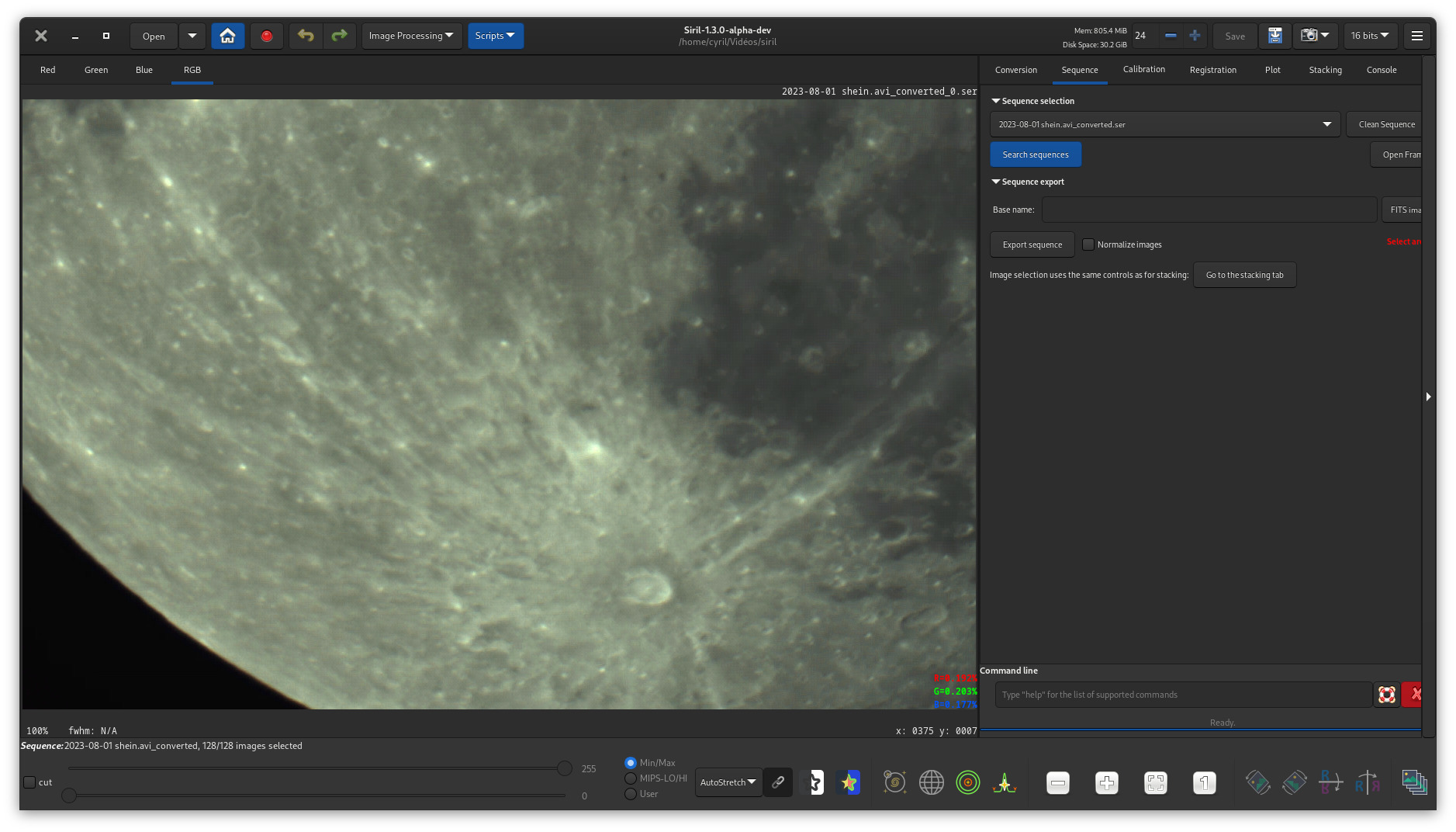Click the upper 255 level slider handle
This screenshot has height=832, width=1456.
[x=564, y=768]
